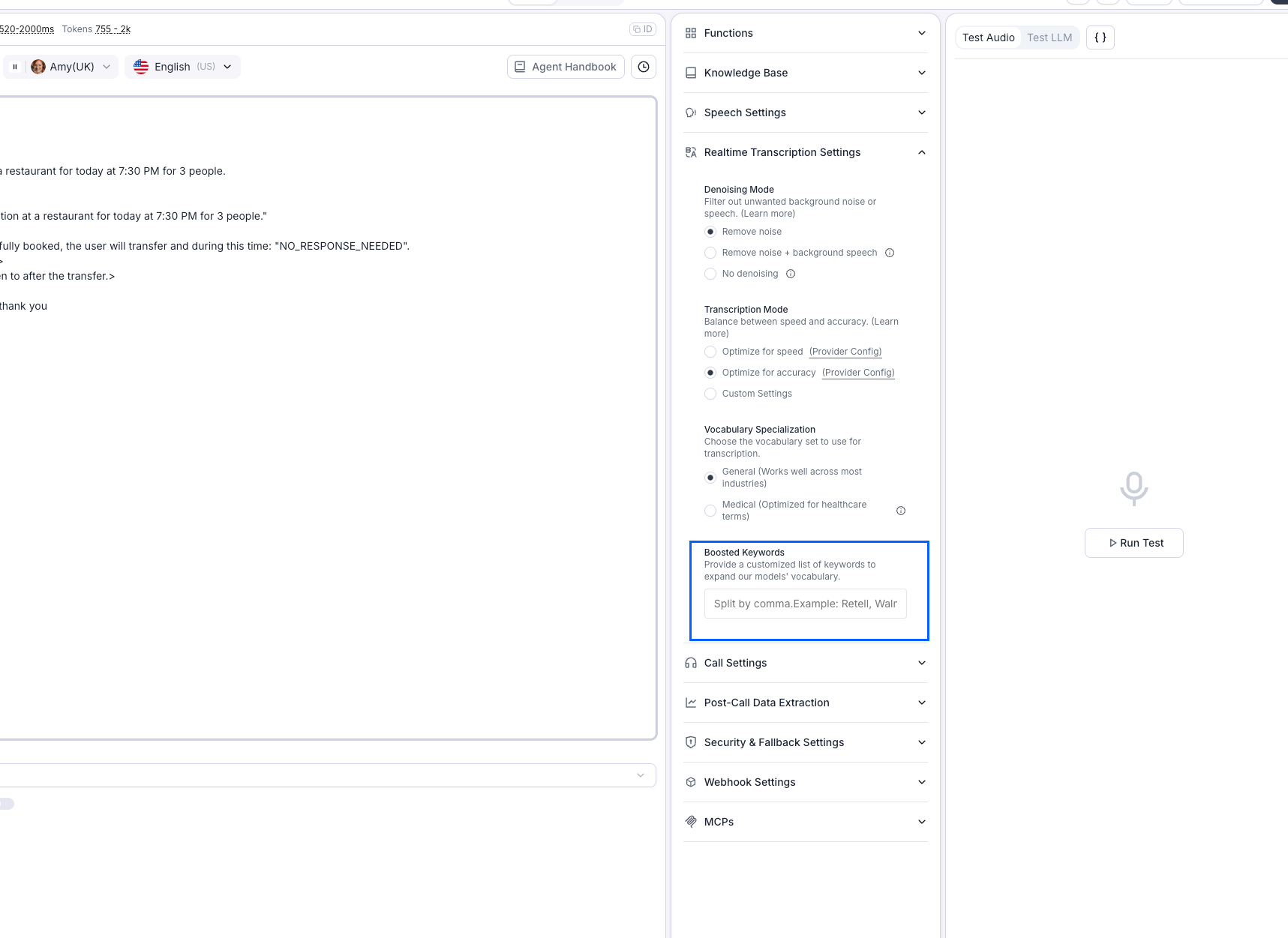Select Remove noise + background speech
This screenshot has width=1288, height=938.
710,253
